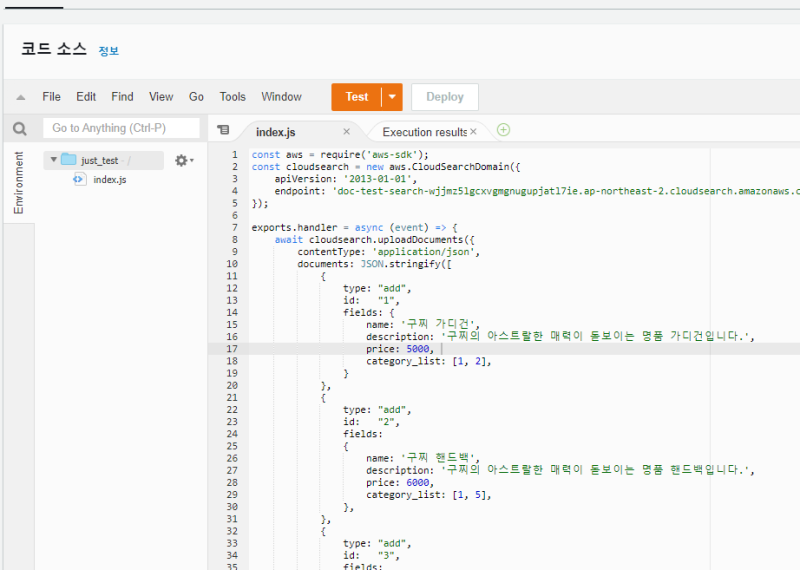Close the index.js tab
Image resolution: width=800 pixels, height=570 pixels.
[347, 131]
